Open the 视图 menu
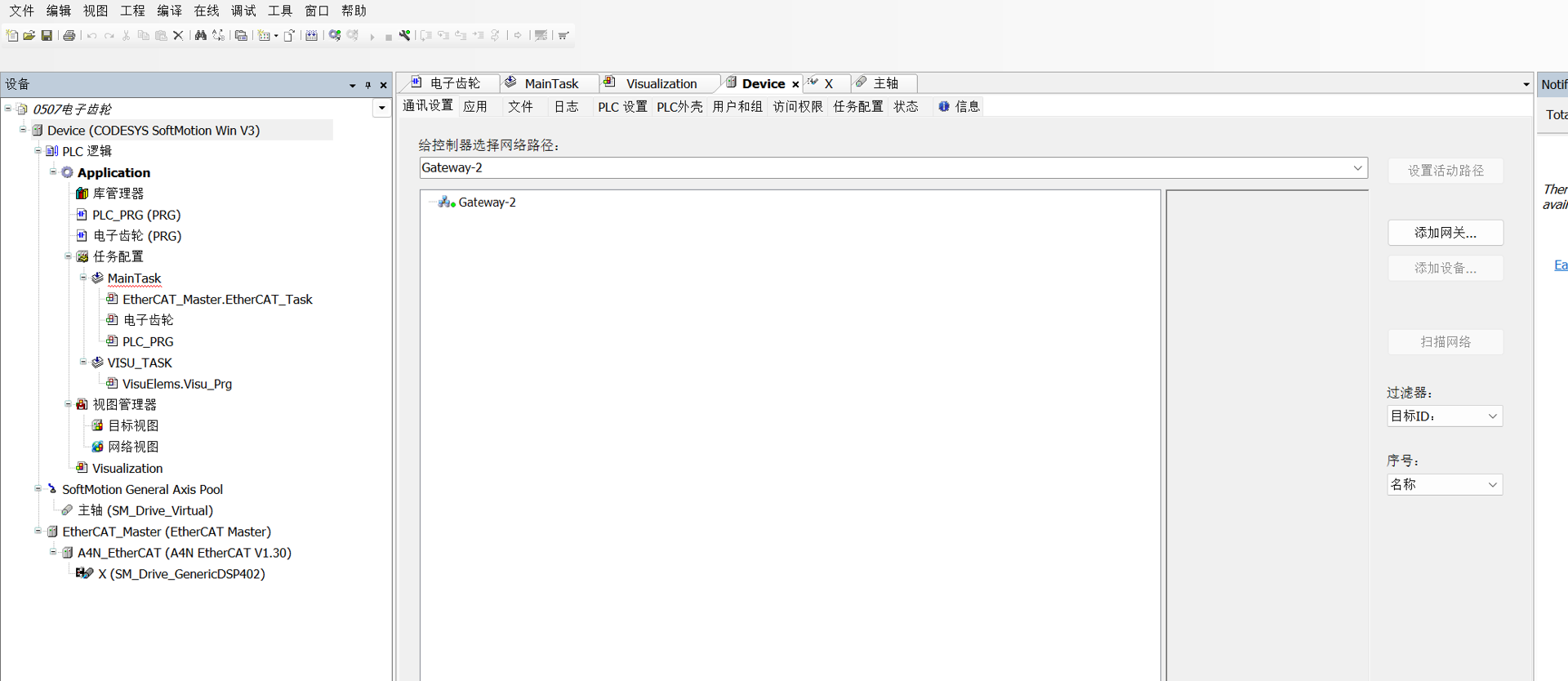Image resolution: width=1568 pixels, height=681 pixels. pyautogui.click(x=96, y=11)
